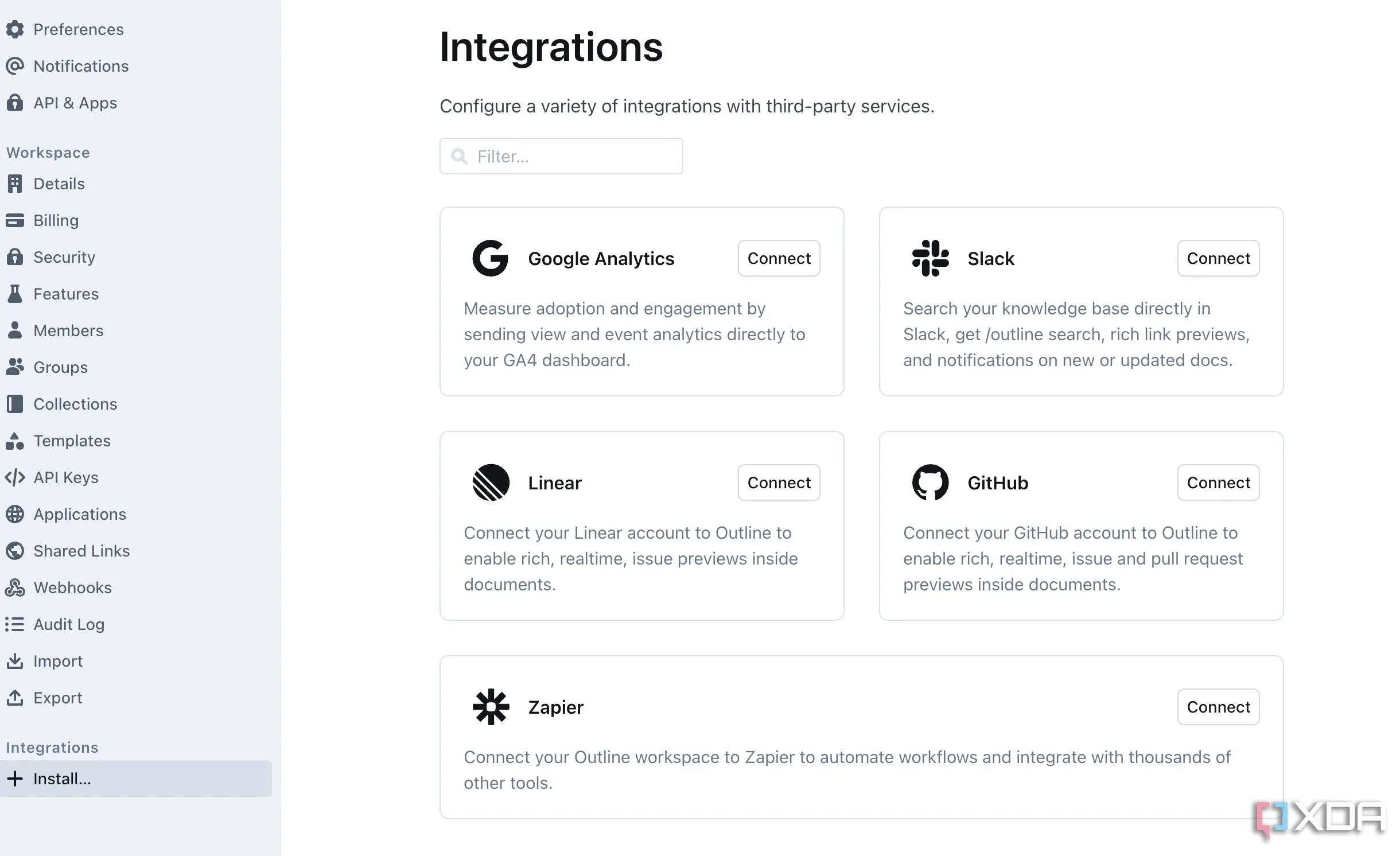Click the Google Analytics card title

tap(601, 259)
